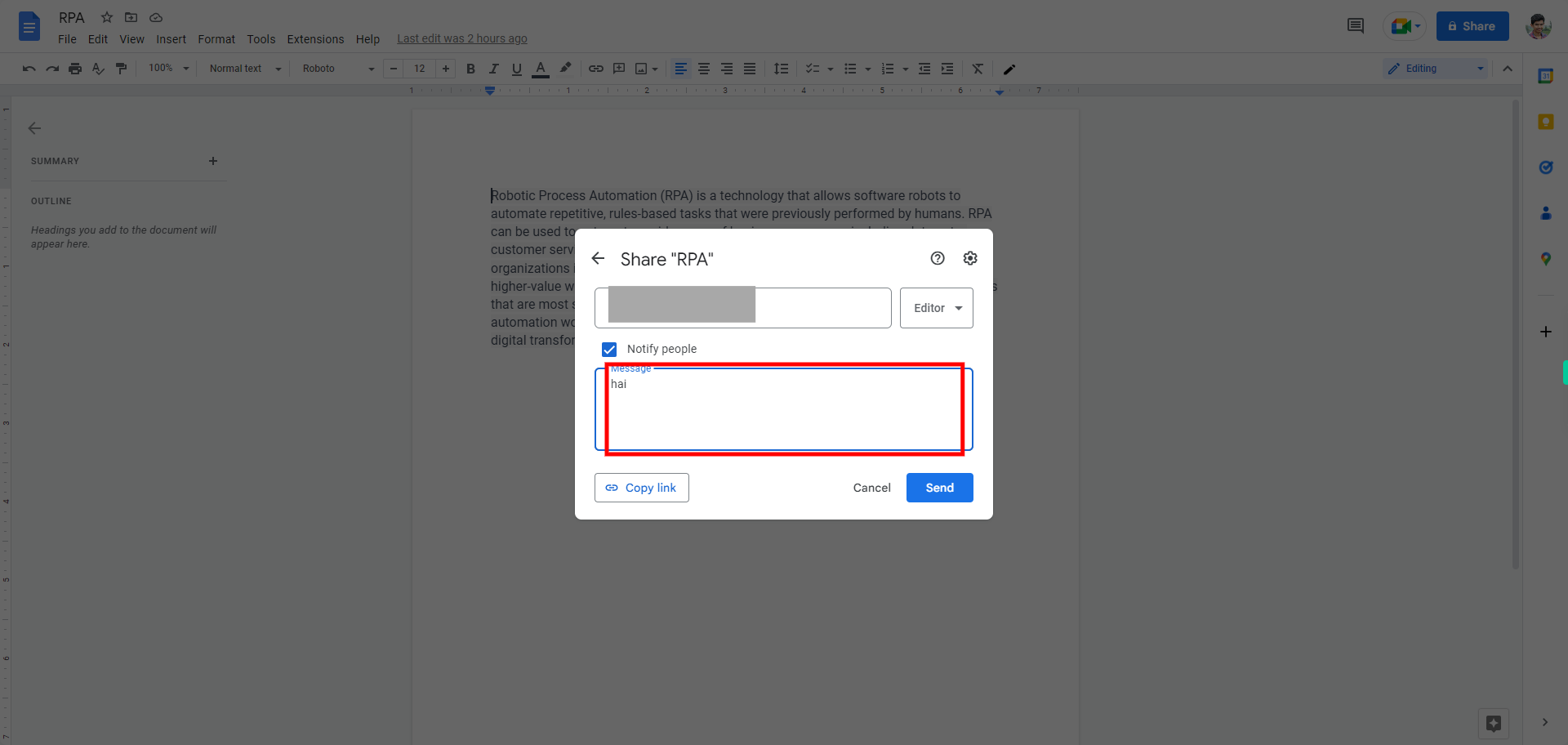Screen dimensions: 1568x745
Task: Click the add summary plus icon
Action: pyautogui.click(x=213, y=161)
